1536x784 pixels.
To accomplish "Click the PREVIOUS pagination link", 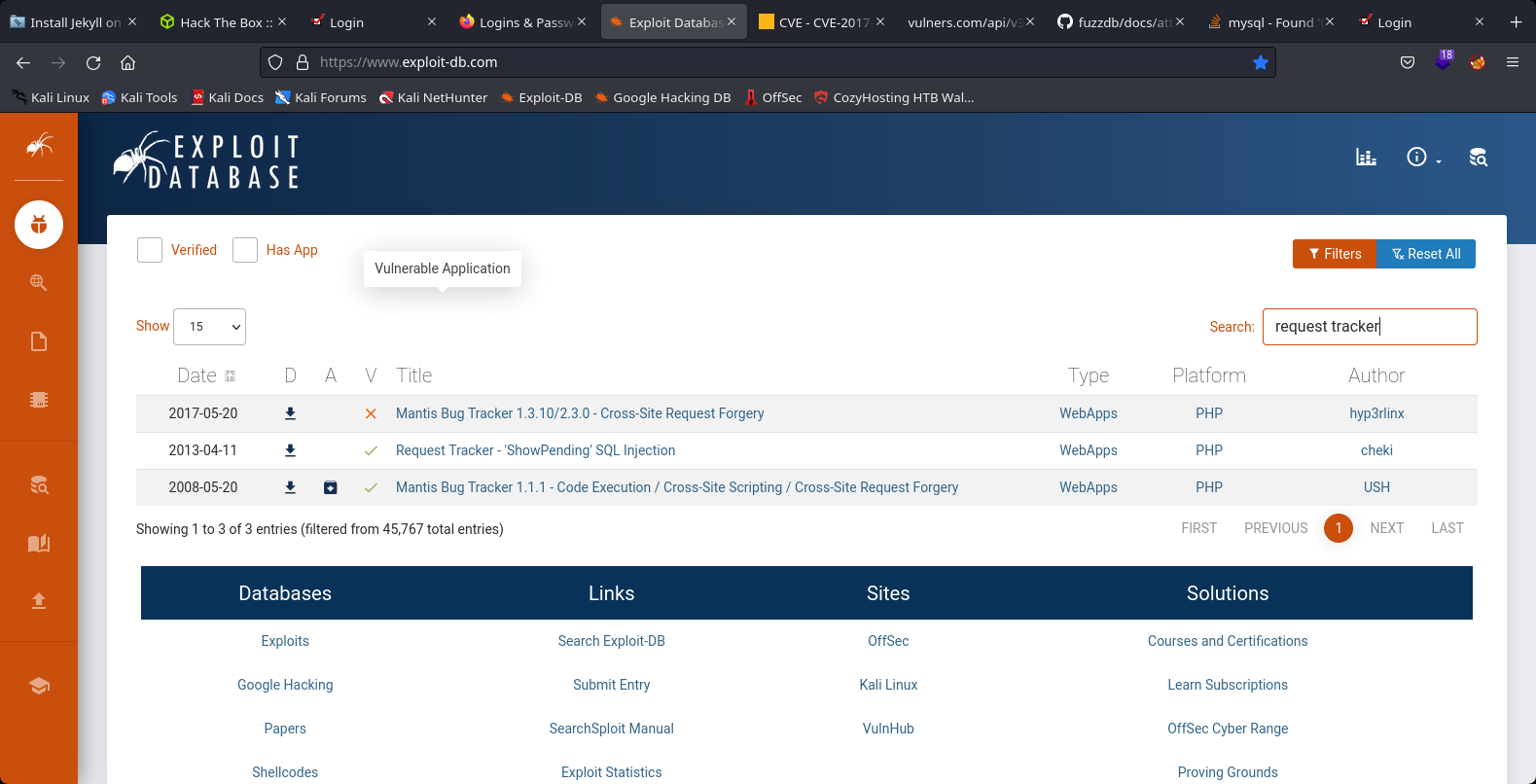I will click(x=1276, y=528).
